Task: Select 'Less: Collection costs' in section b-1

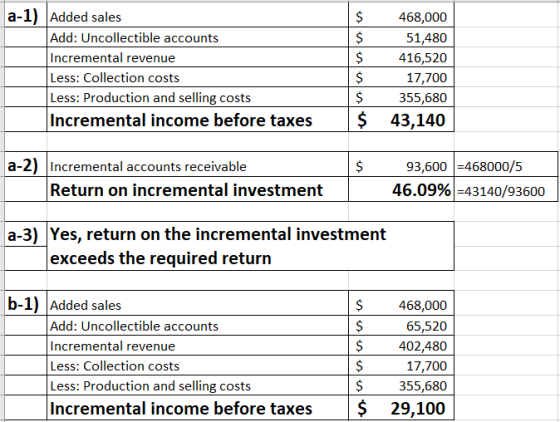Action: pyautogui.click(x=198, y=366)
